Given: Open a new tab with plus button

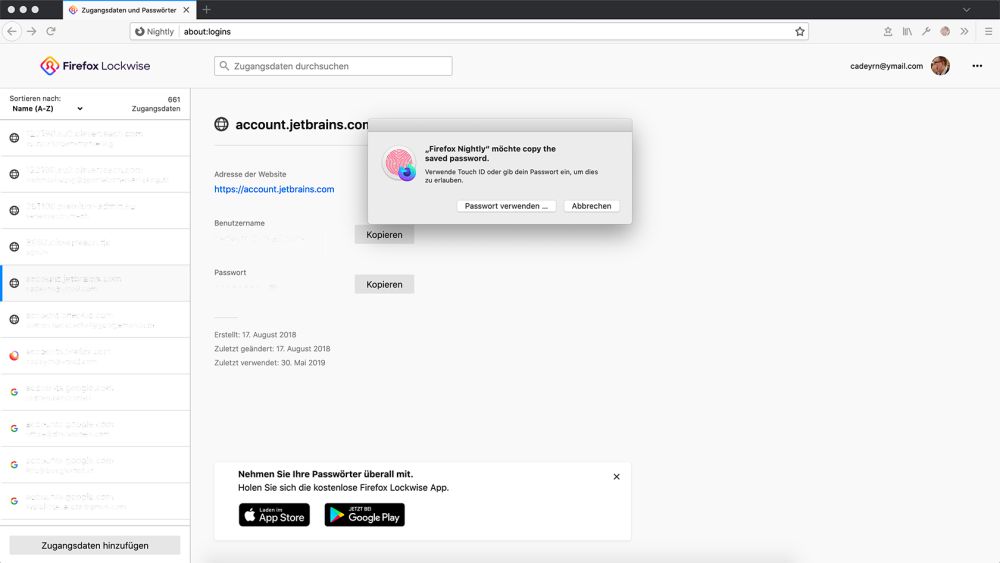Looking at the screenshot, I should point(206,10).
